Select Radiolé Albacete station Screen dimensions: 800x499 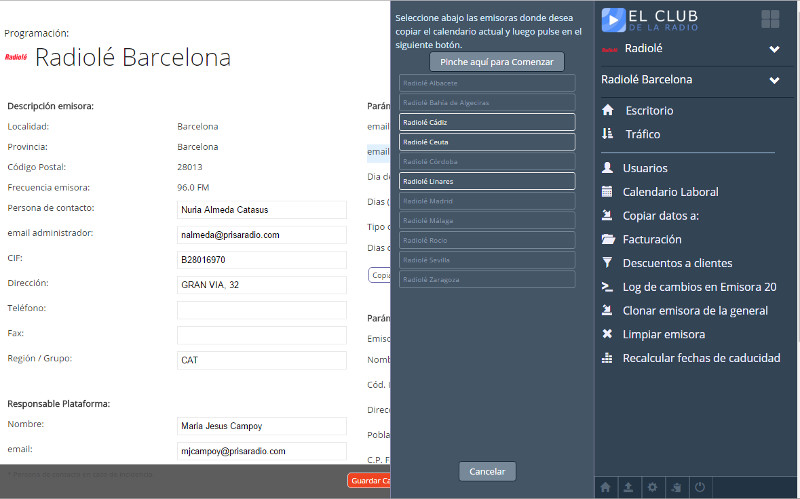[487, 83]
